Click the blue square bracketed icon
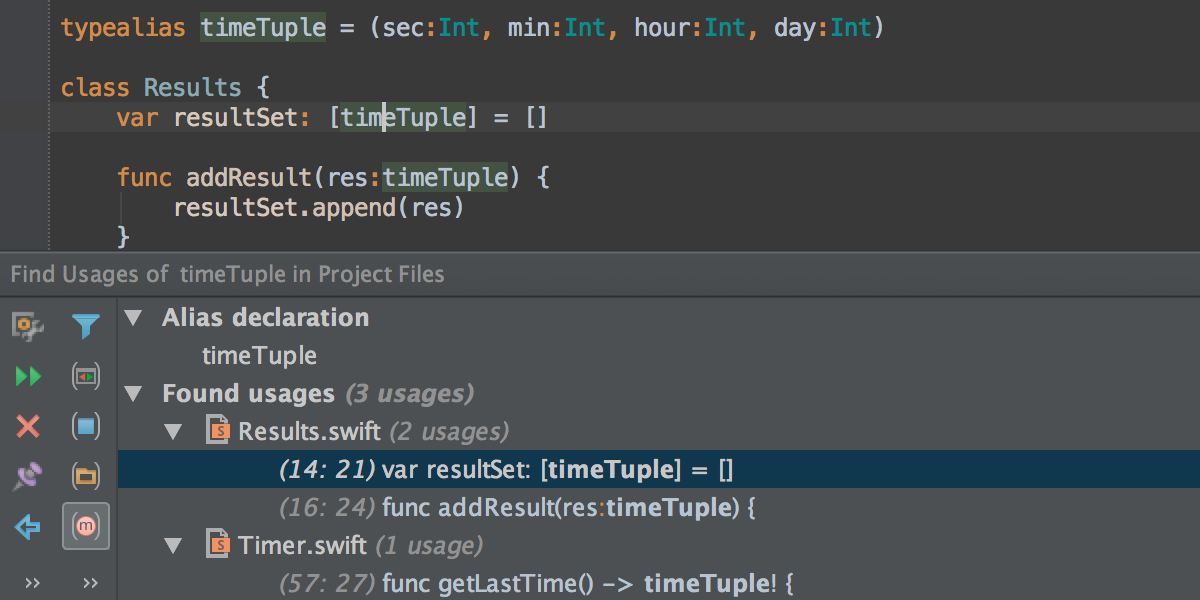Image resolution: width=1200 pixels, height=600 pixels. pos(86,425)
